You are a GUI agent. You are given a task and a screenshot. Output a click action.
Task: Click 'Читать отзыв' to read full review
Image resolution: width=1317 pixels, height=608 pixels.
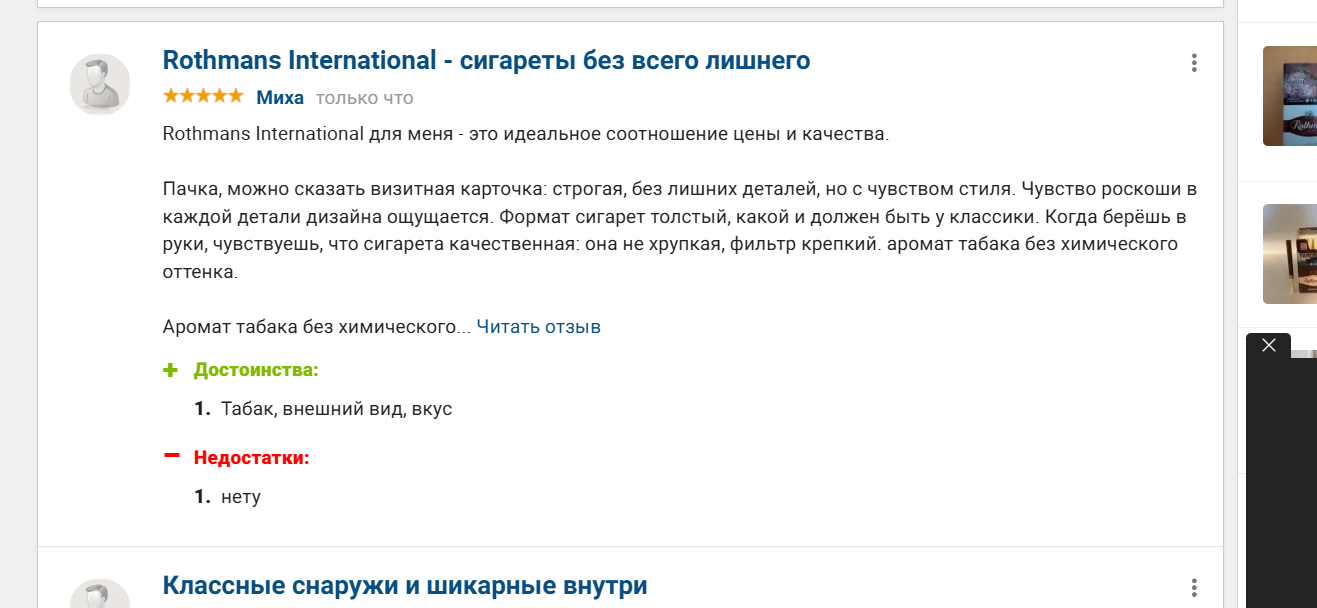[538, 327]
